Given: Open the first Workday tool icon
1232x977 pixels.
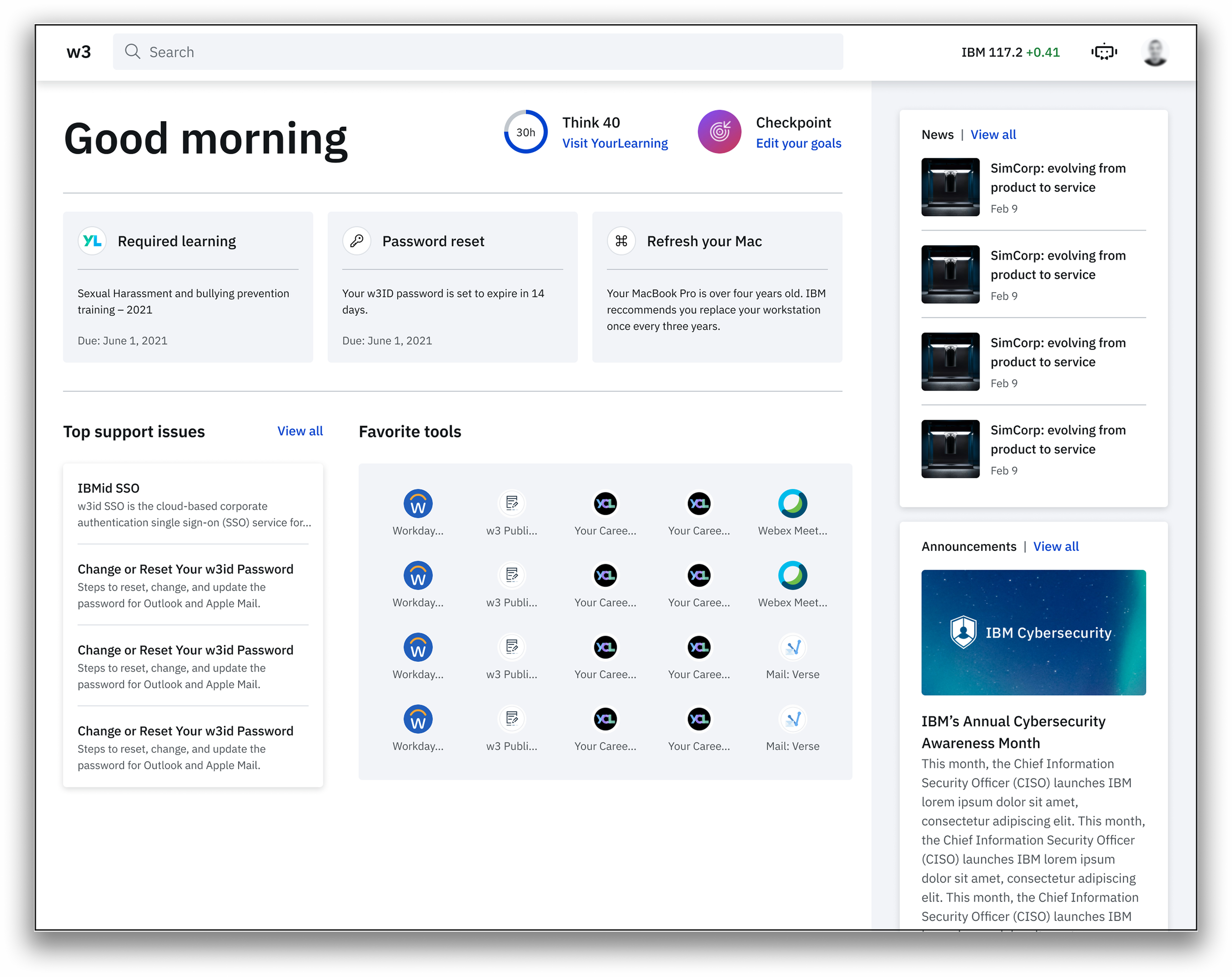Looking at the screenshot, I should [418, 504].
